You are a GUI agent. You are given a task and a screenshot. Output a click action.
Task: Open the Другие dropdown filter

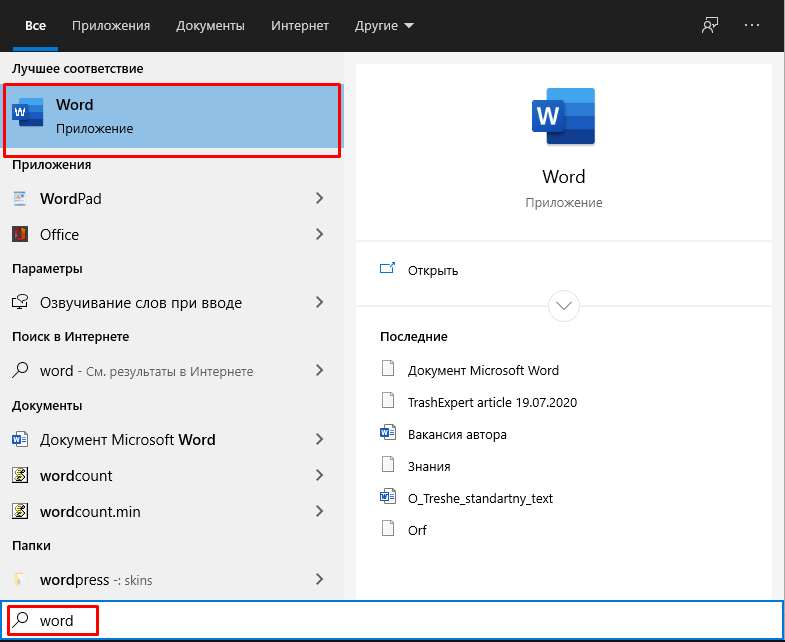[384, 26]
